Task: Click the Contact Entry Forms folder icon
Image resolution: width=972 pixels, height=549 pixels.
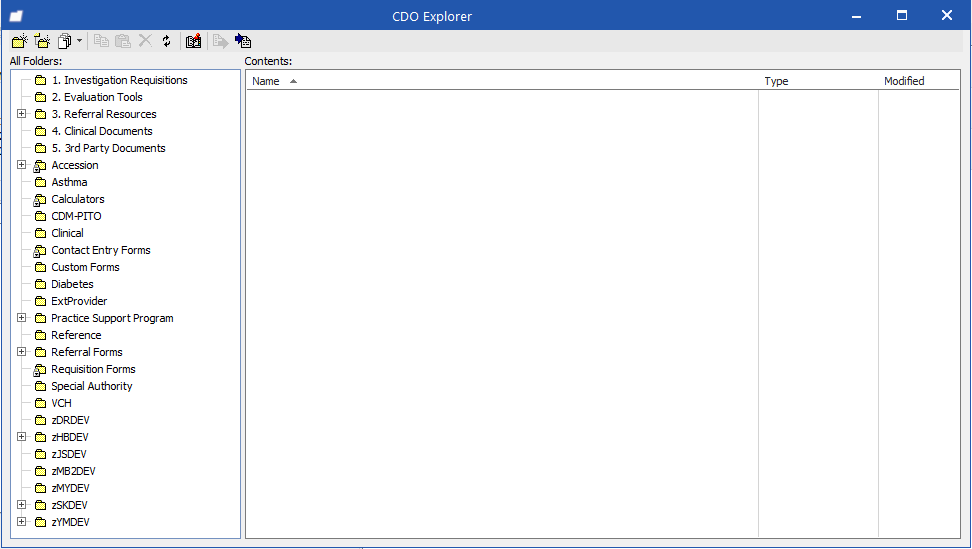Action: point(40,250)
